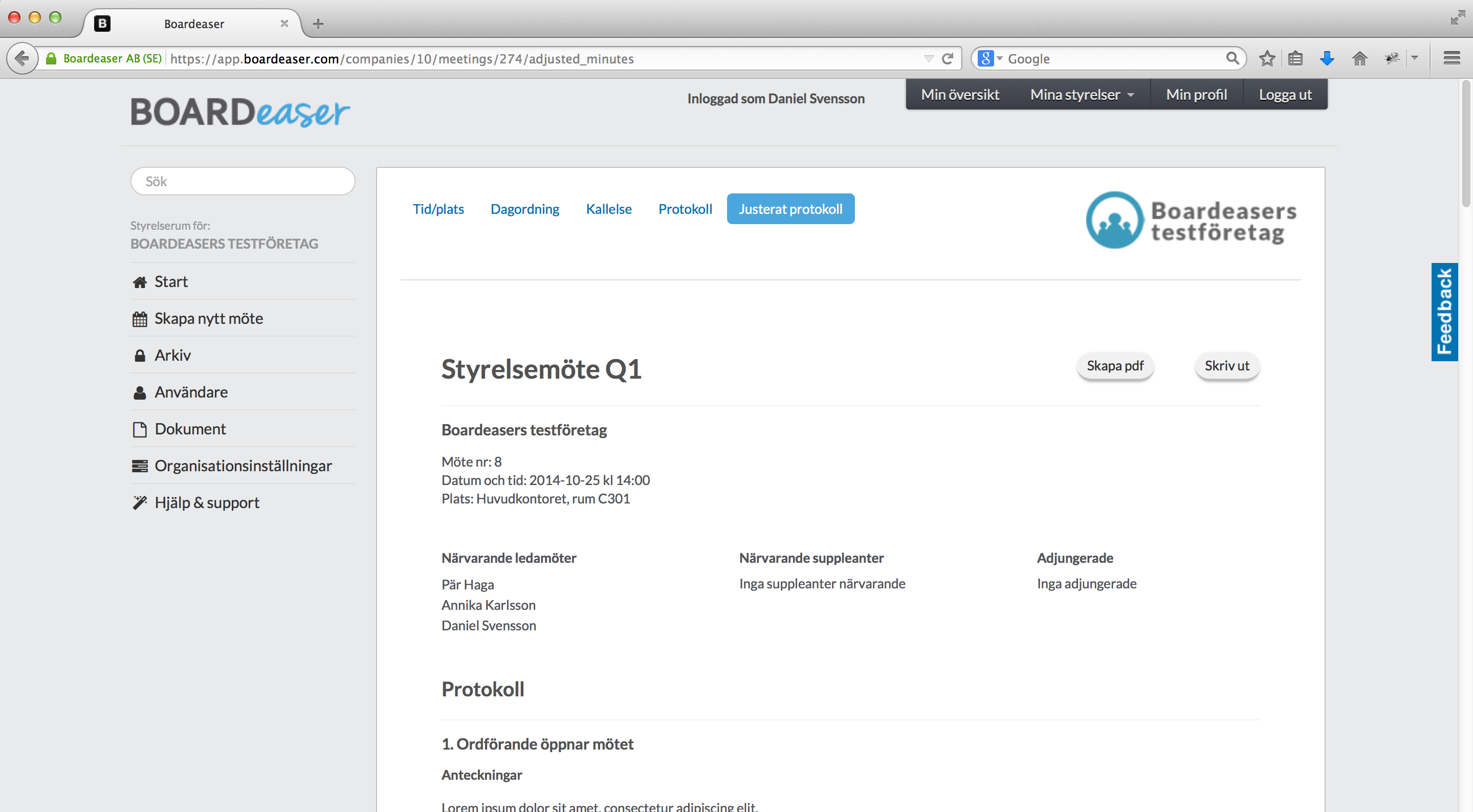Open Hjälp & support link

click(x=207, y=502)
